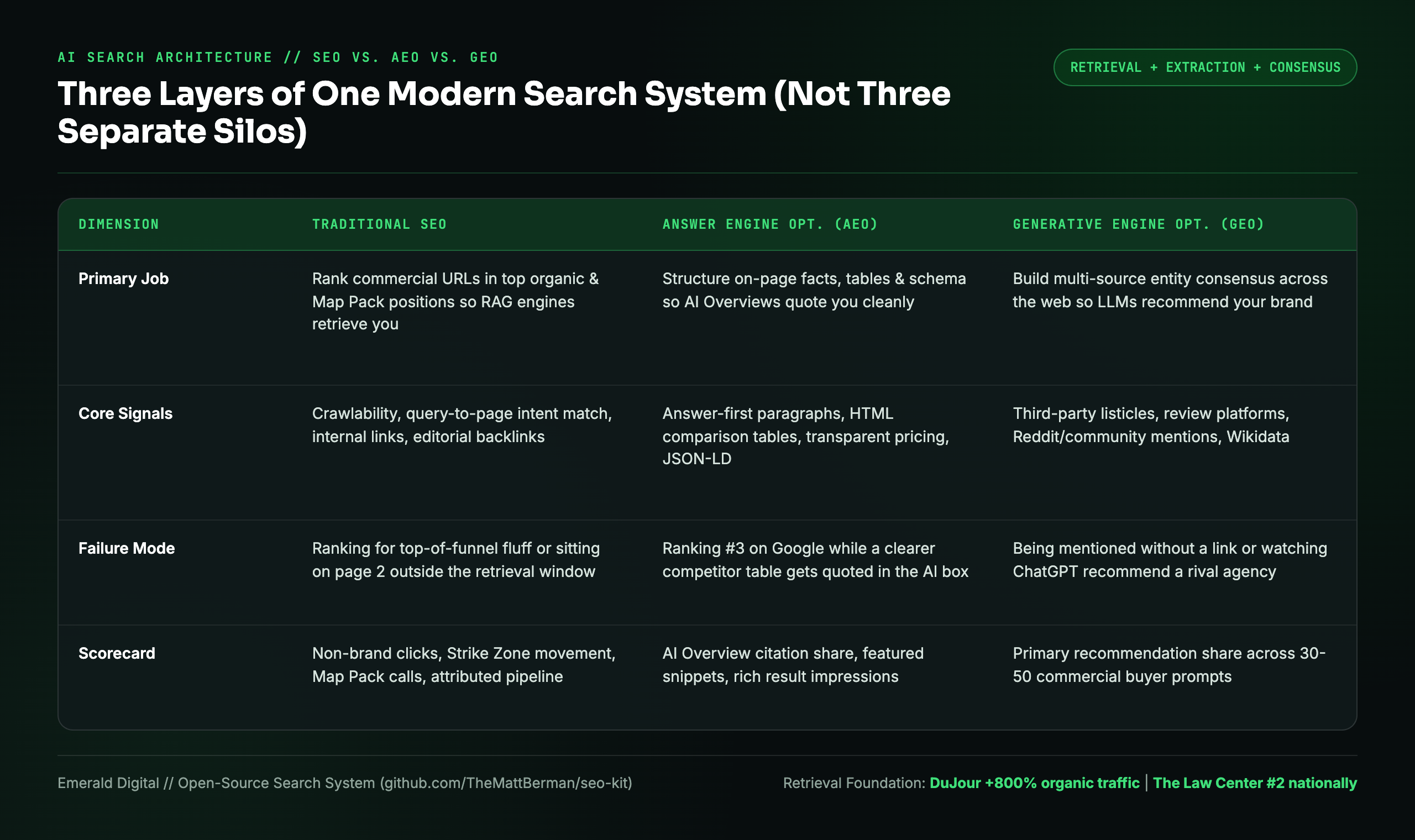The width and height of the screenshot is (1415, 840).
Task: Click the cell 'Ranking #3 on Google while a clearer'
Action: (815, 559)
